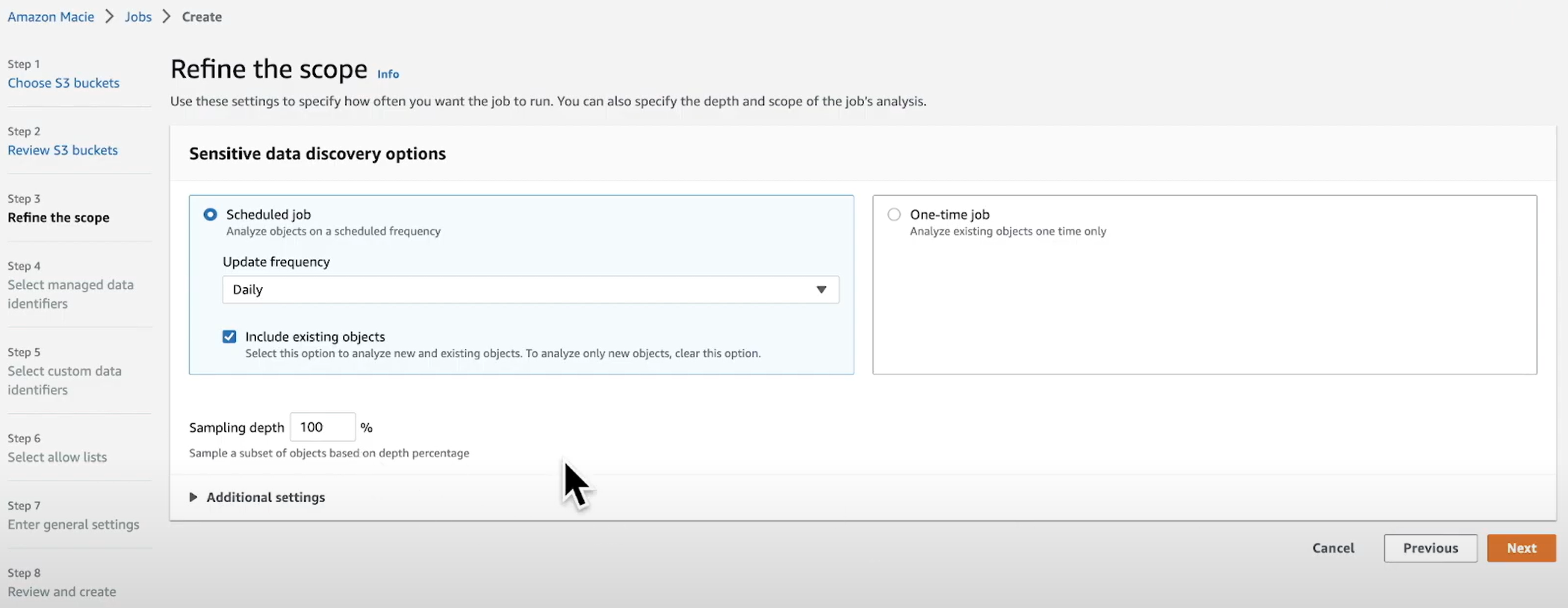
Task: Click the Update frequency dropdown arrow
Action: click(x=821, y=290)
